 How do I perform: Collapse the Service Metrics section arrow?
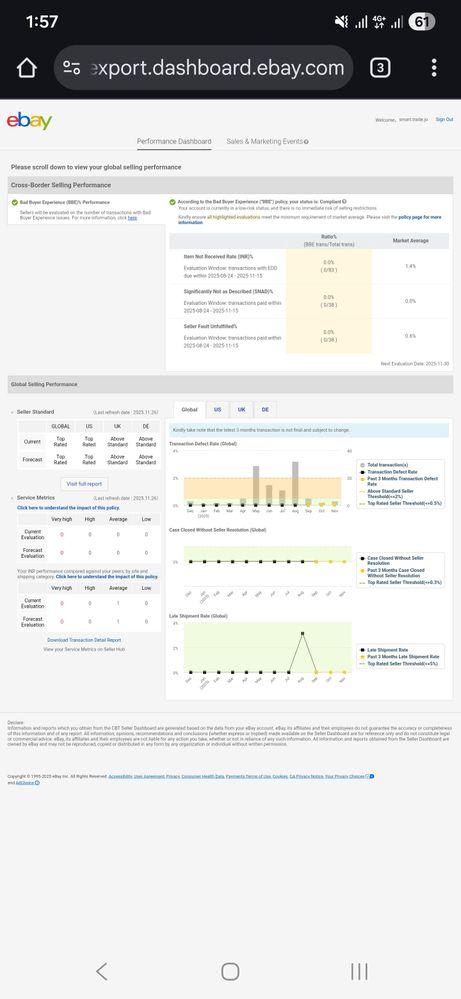click(x=12, y=498)
